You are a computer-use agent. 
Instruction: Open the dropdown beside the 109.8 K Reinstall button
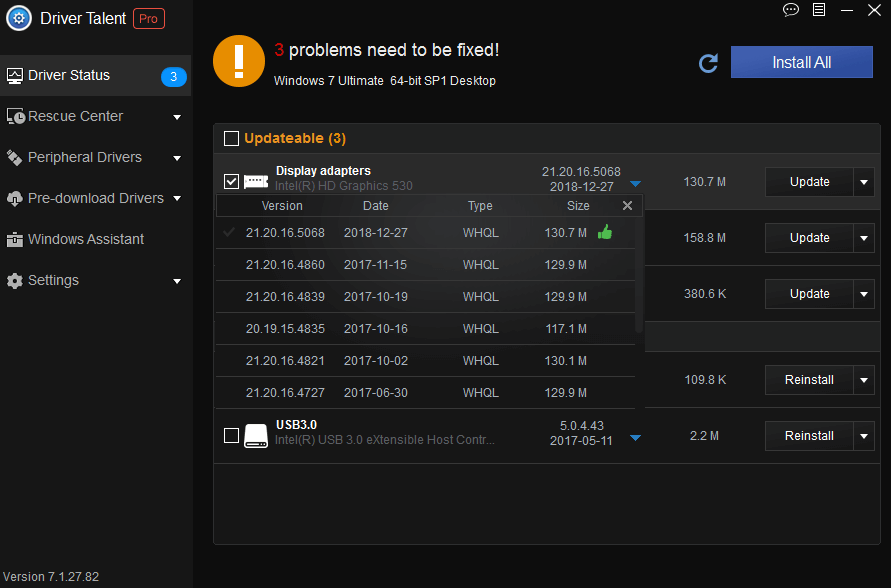(864, 380)
